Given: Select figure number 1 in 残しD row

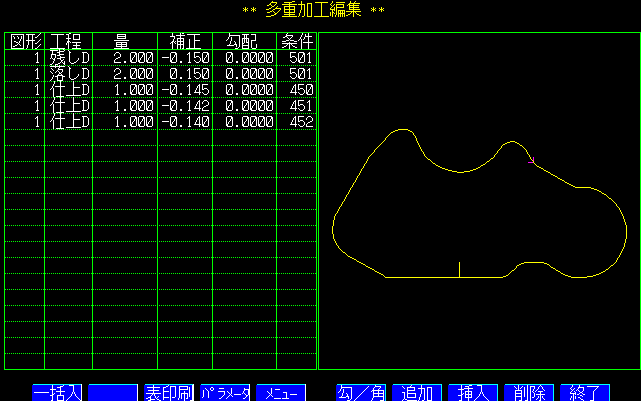Looking at the screenshot, I should (x=37, y=58).
